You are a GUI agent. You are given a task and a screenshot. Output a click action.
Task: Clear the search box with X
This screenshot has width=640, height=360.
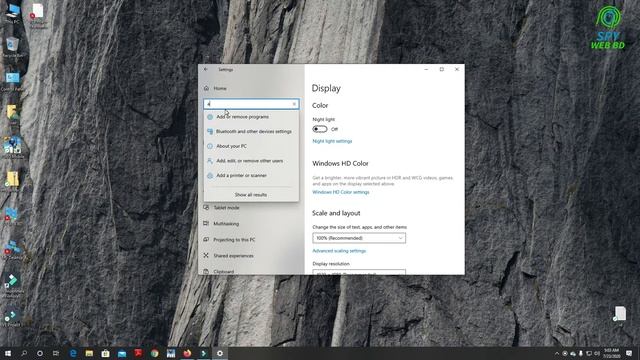click(294, 104)
